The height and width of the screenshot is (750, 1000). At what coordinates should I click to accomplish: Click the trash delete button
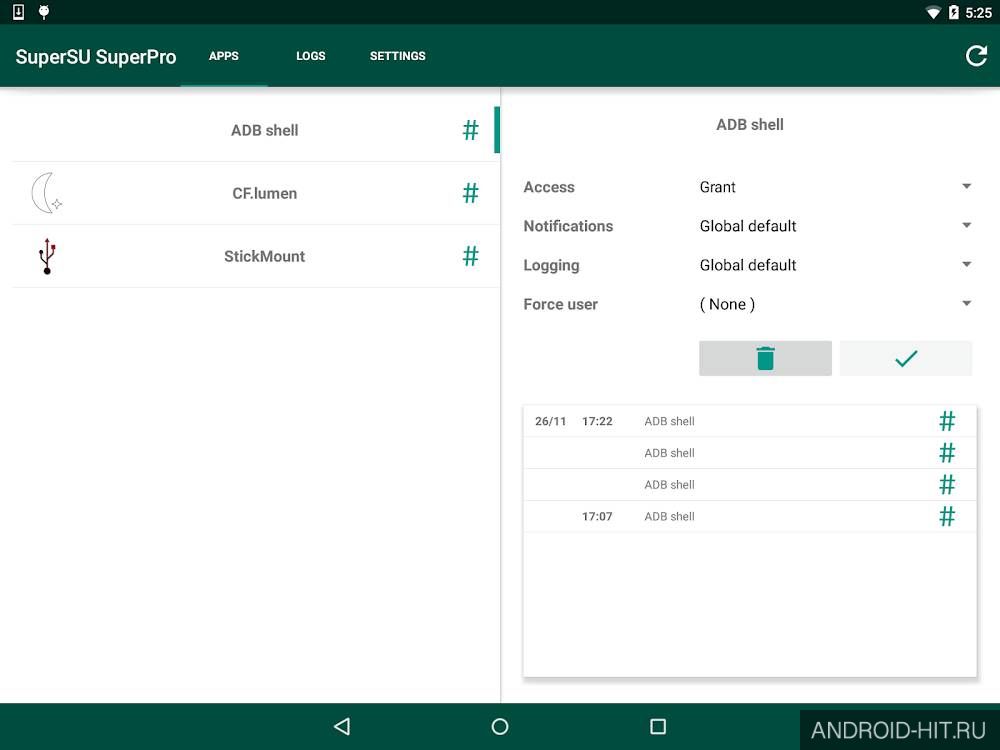(765, 358)
